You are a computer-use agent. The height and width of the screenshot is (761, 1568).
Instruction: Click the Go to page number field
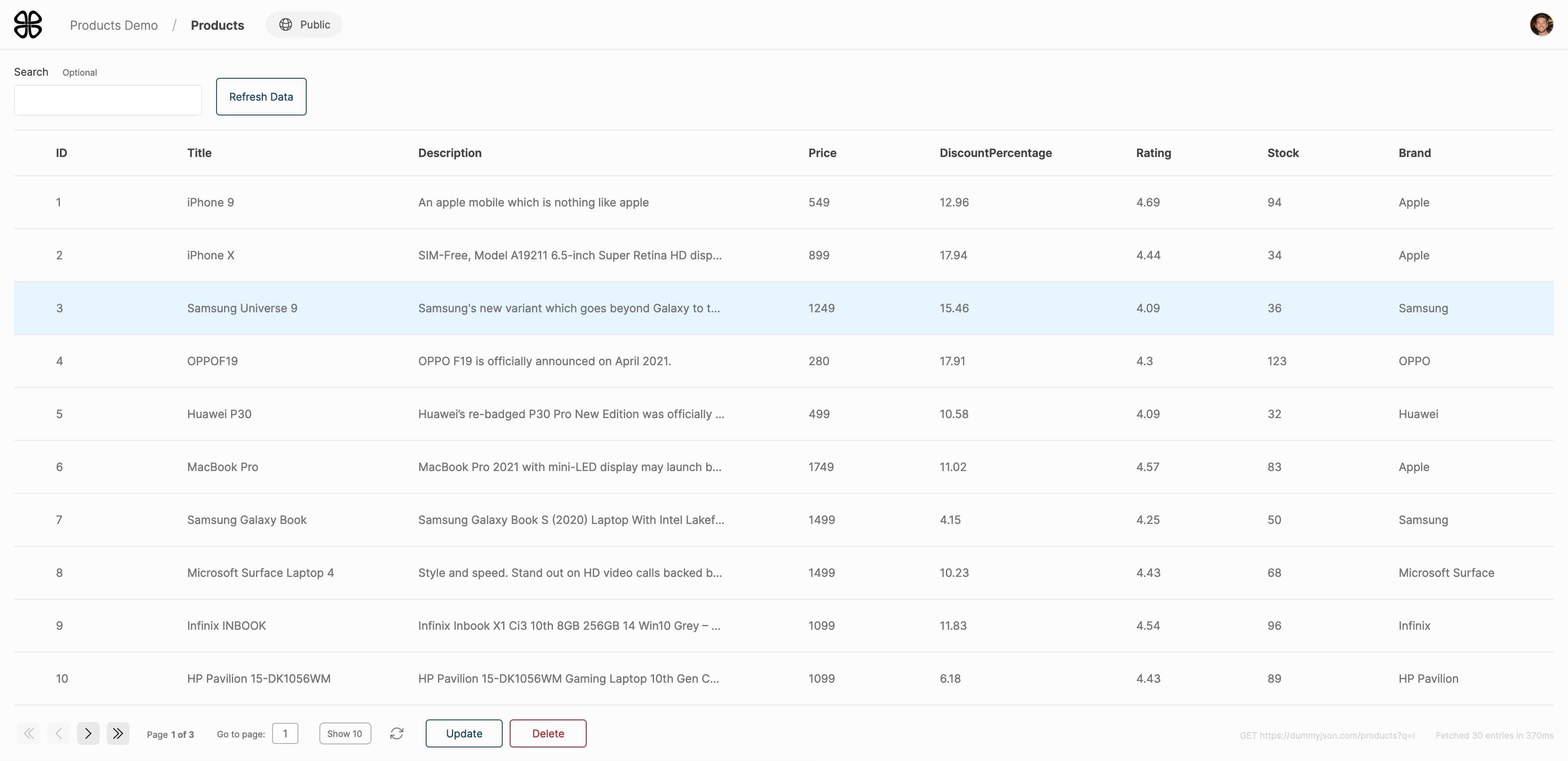coord(285,733)
